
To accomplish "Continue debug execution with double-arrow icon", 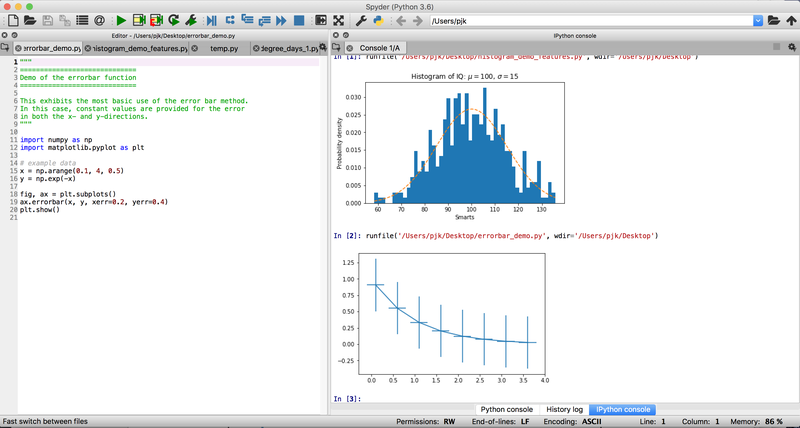I will 281,20.
